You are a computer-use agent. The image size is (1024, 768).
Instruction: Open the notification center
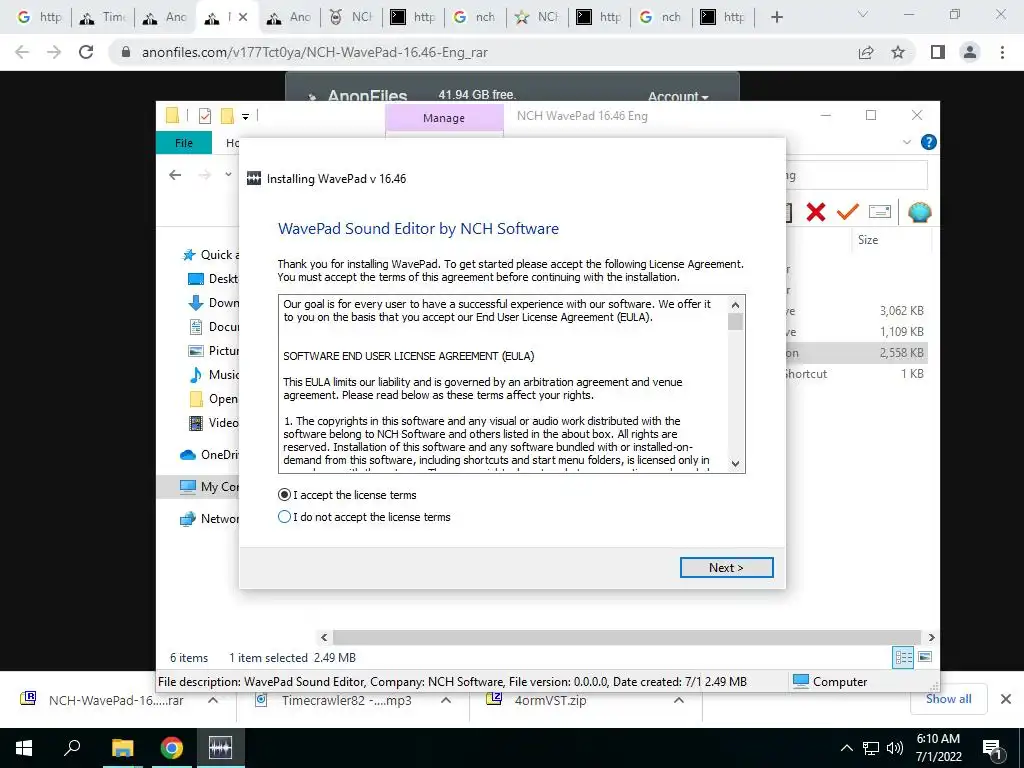point(993,748)
